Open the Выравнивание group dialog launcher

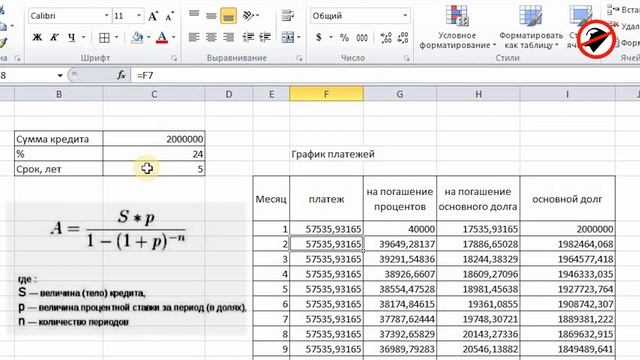[x=300, y=58]
